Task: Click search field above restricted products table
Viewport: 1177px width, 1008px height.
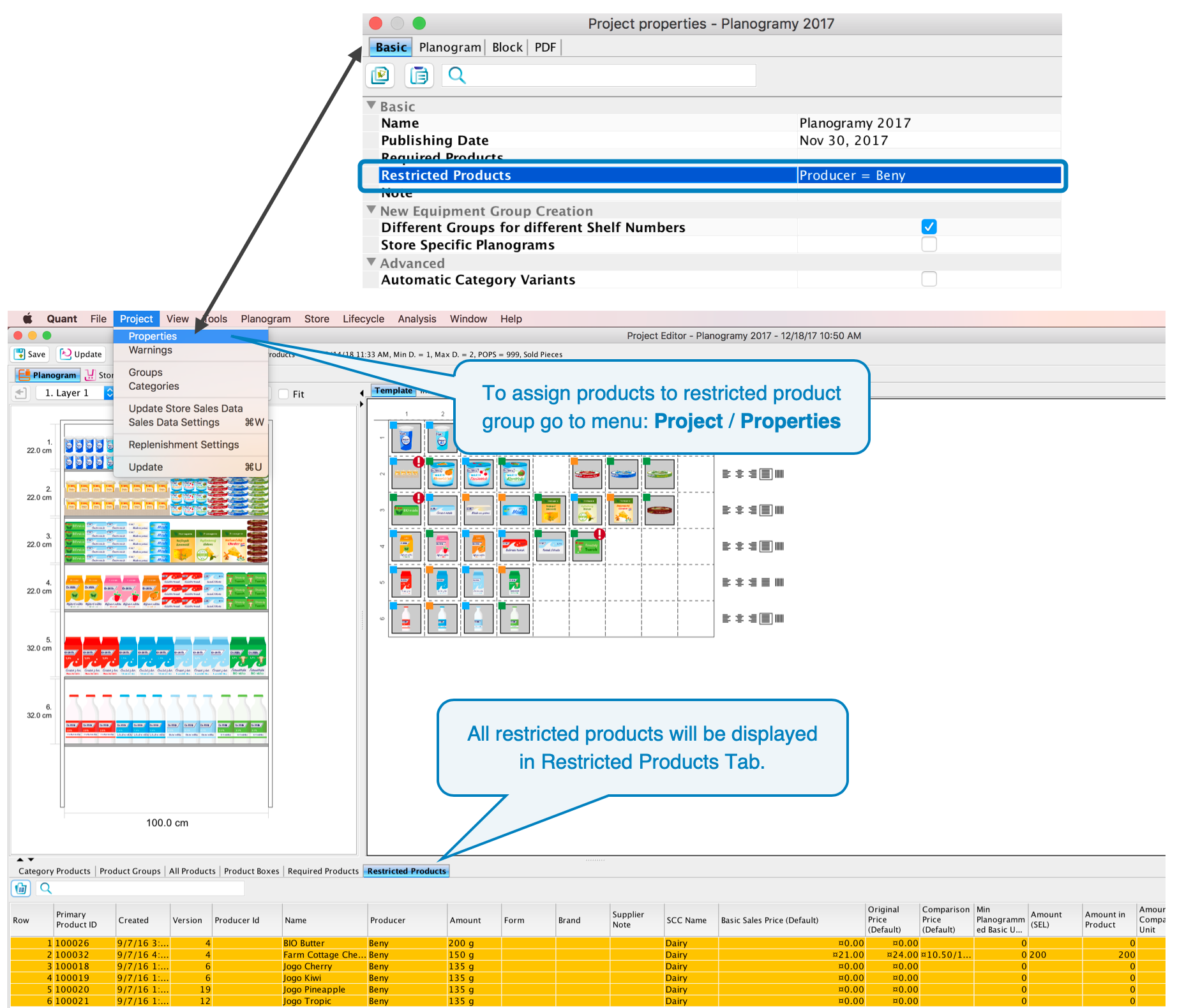Action: click(140, 888)
